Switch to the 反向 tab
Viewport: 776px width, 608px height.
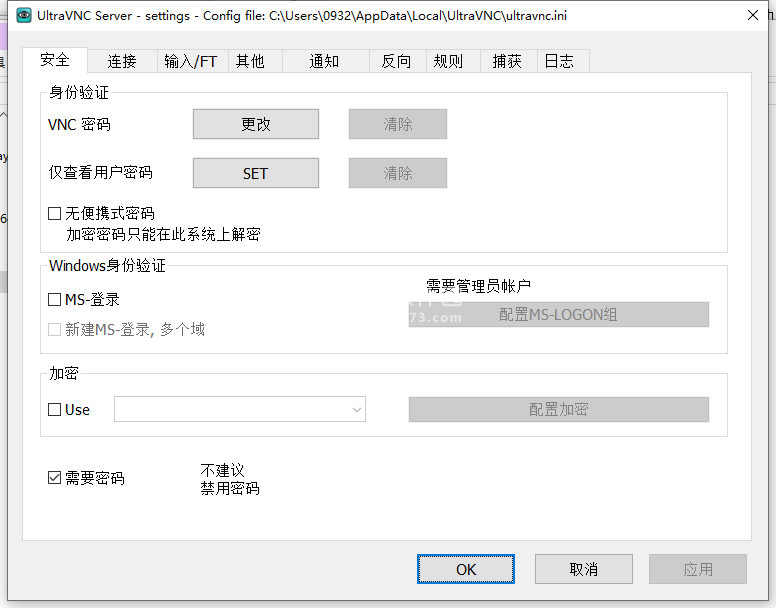point(396,61)
